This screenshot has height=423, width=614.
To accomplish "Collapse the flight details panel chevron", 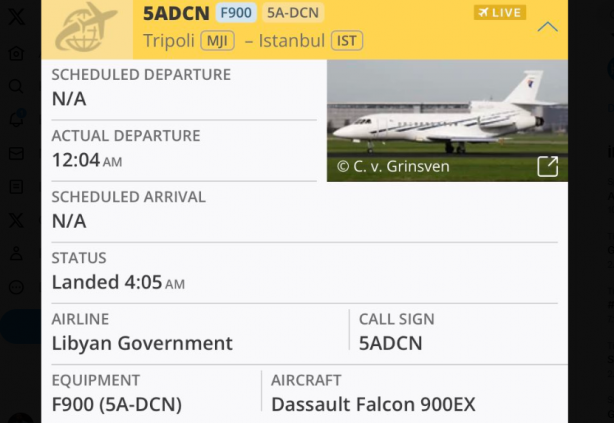I will 547,27.
